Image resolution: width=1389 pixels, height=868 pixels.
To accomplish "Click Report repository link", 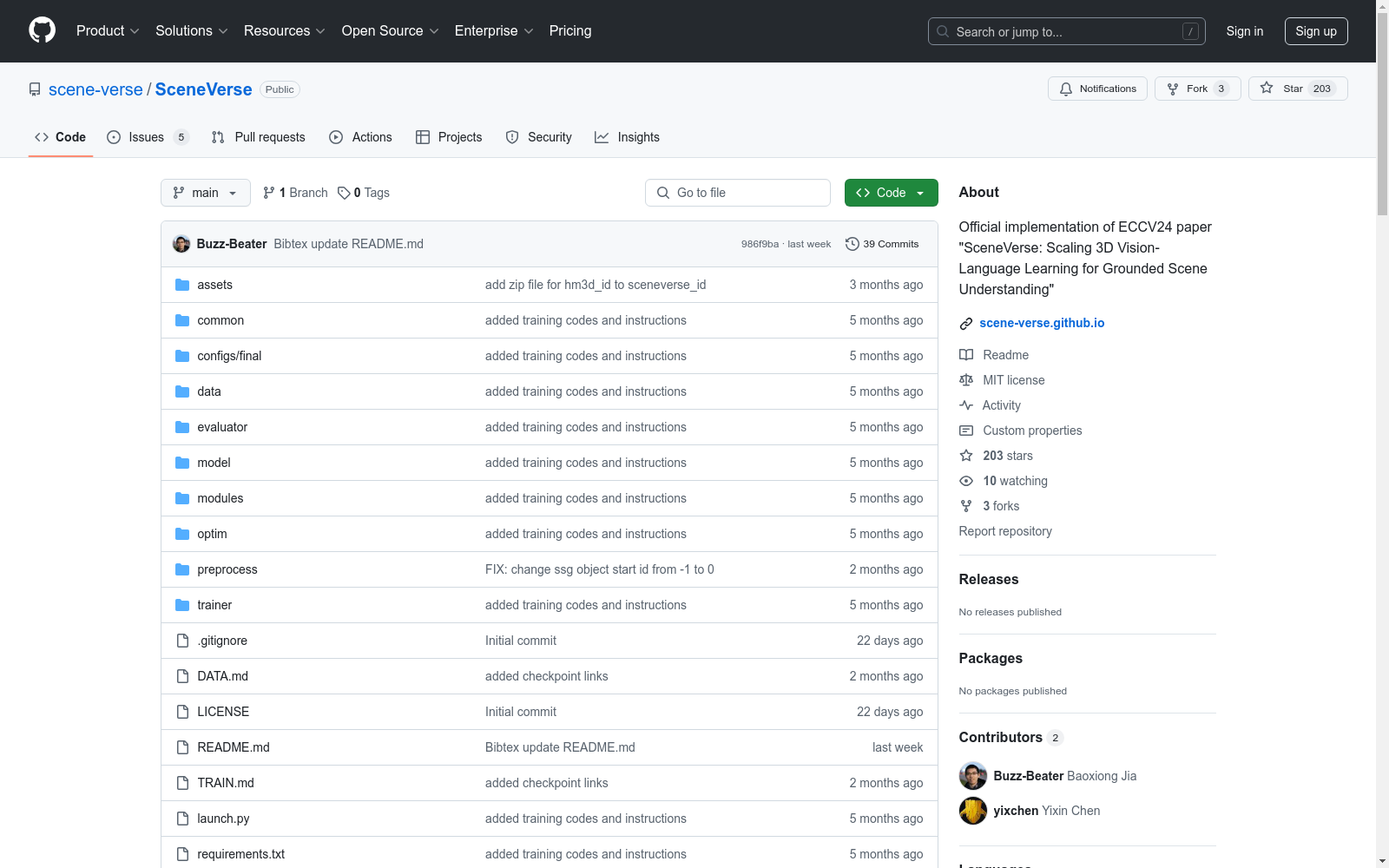I will [x=1005, y=531].
